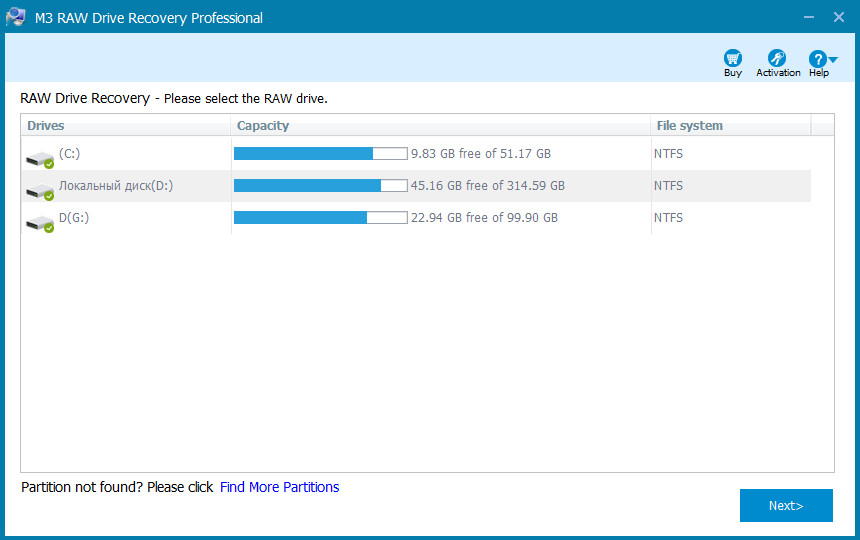The height and width of the screenshot is (540, 860).
Task: Click the C: drive capacity bar
Action: [x=321, y=154]
